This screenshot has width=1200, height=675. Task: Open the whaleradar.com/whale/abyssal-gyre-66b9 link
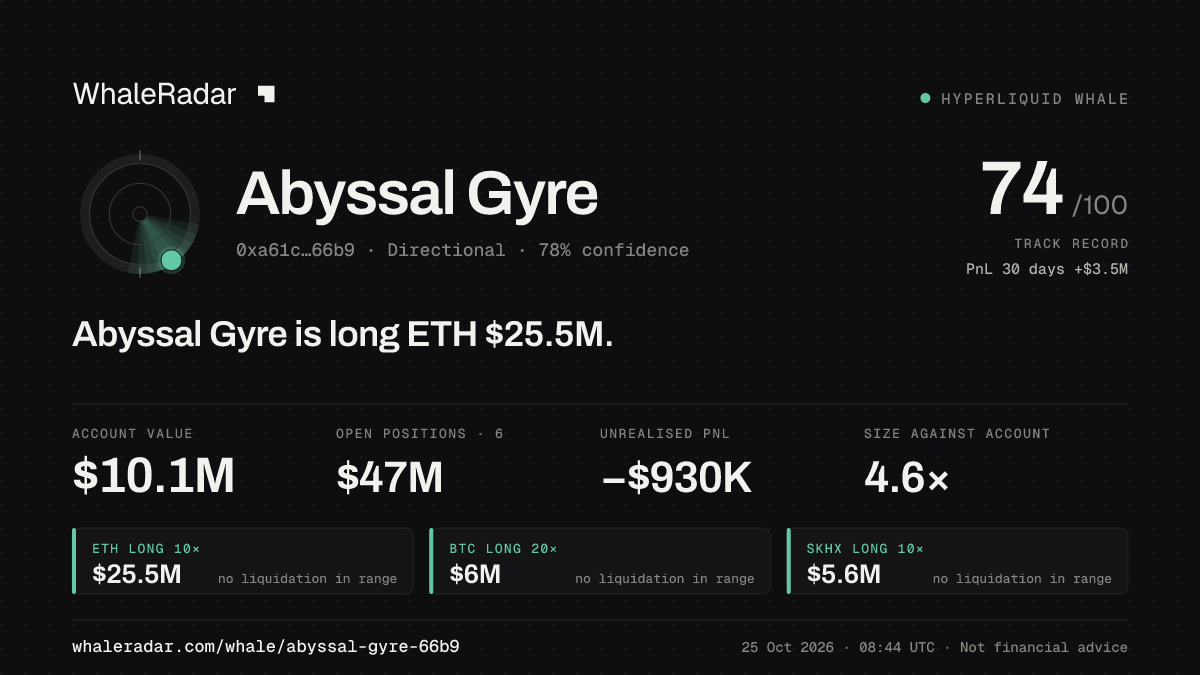pos(266,647)
